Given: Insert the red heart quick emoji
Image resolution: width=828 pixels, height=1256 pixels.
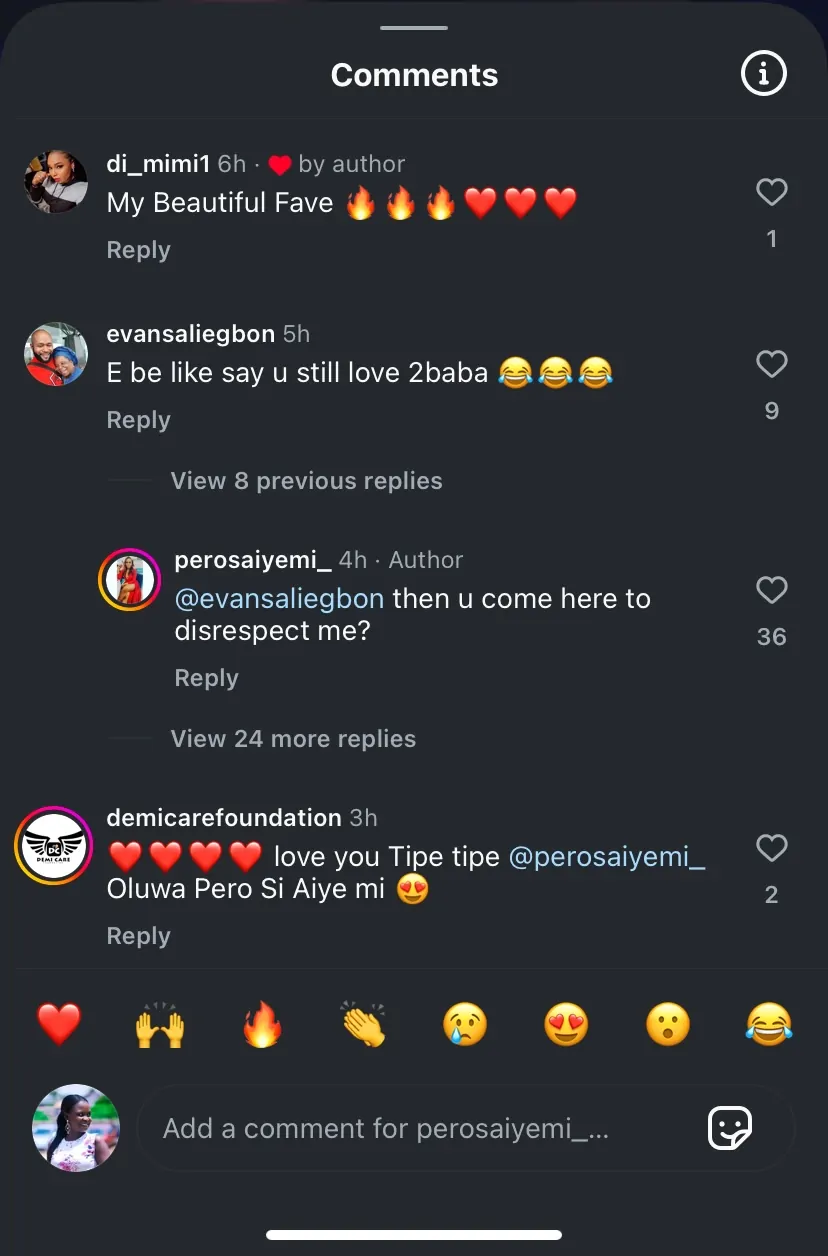Looking at the screenshot, I should point(59,1025).
